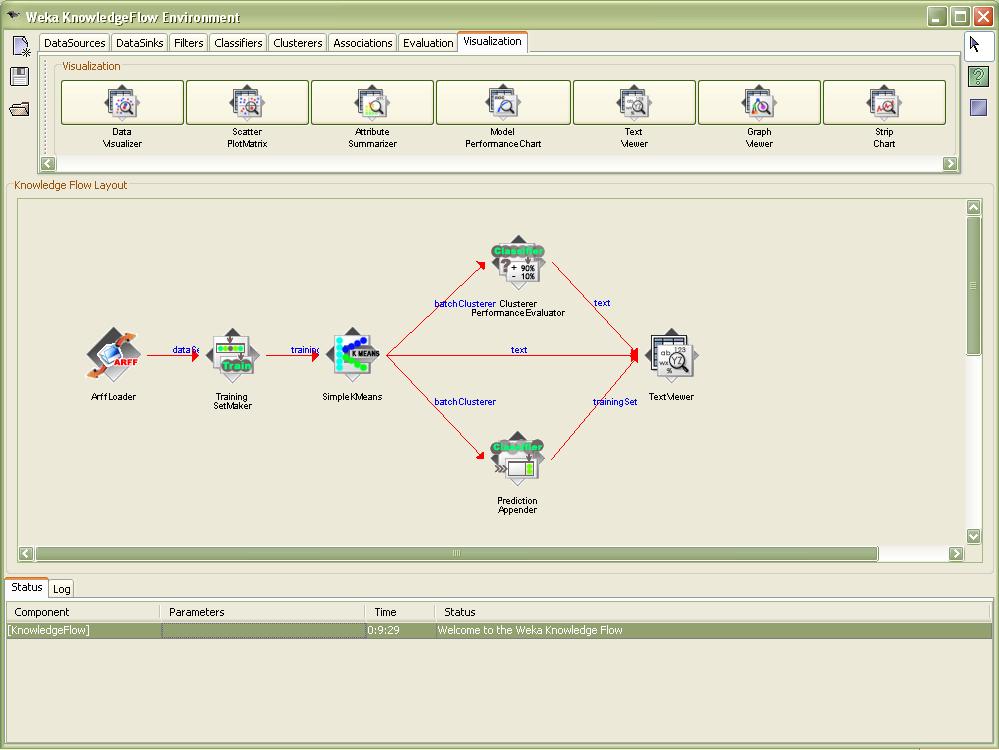Select the TextViewer node on canvas
The image size is (999, 750).
pyautogui.click(x=672, y=355)
